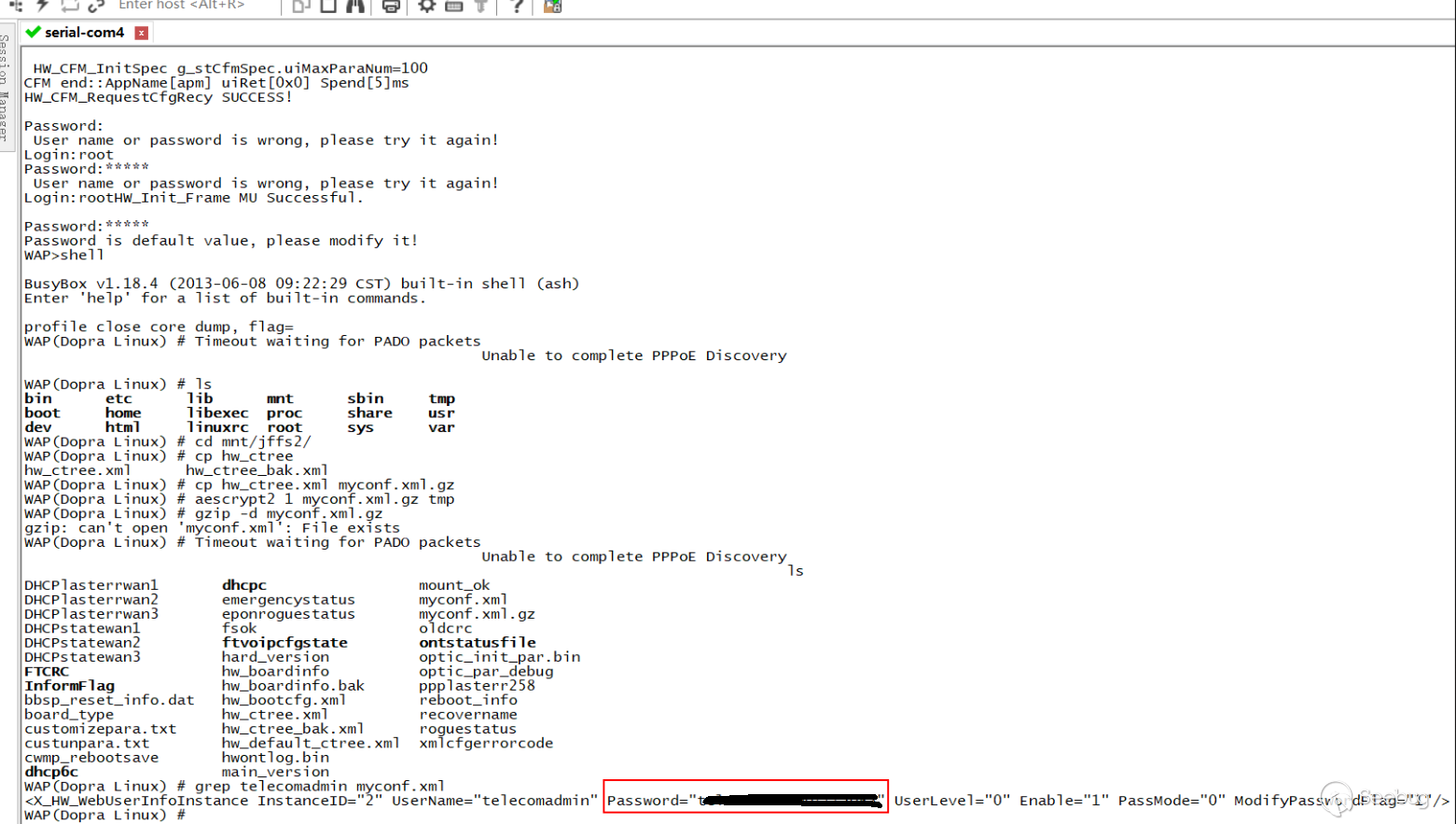Screen dimensions: 1456x824
Task: Click the 'aescrypt2 1 myconf.xml.gz tmp' command
Action: coord(325,499)
